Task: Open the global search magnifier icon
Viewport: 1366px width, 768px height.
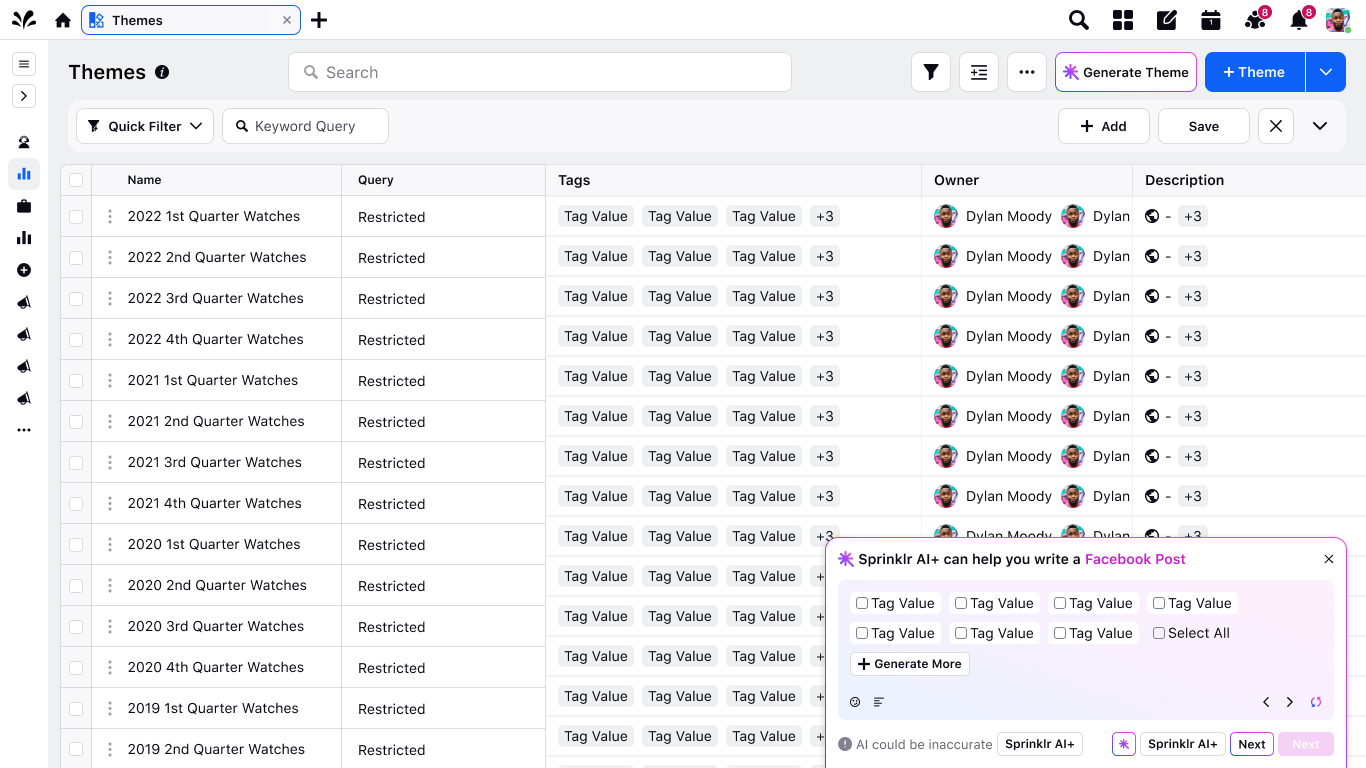Action: tap(1078, 20)
